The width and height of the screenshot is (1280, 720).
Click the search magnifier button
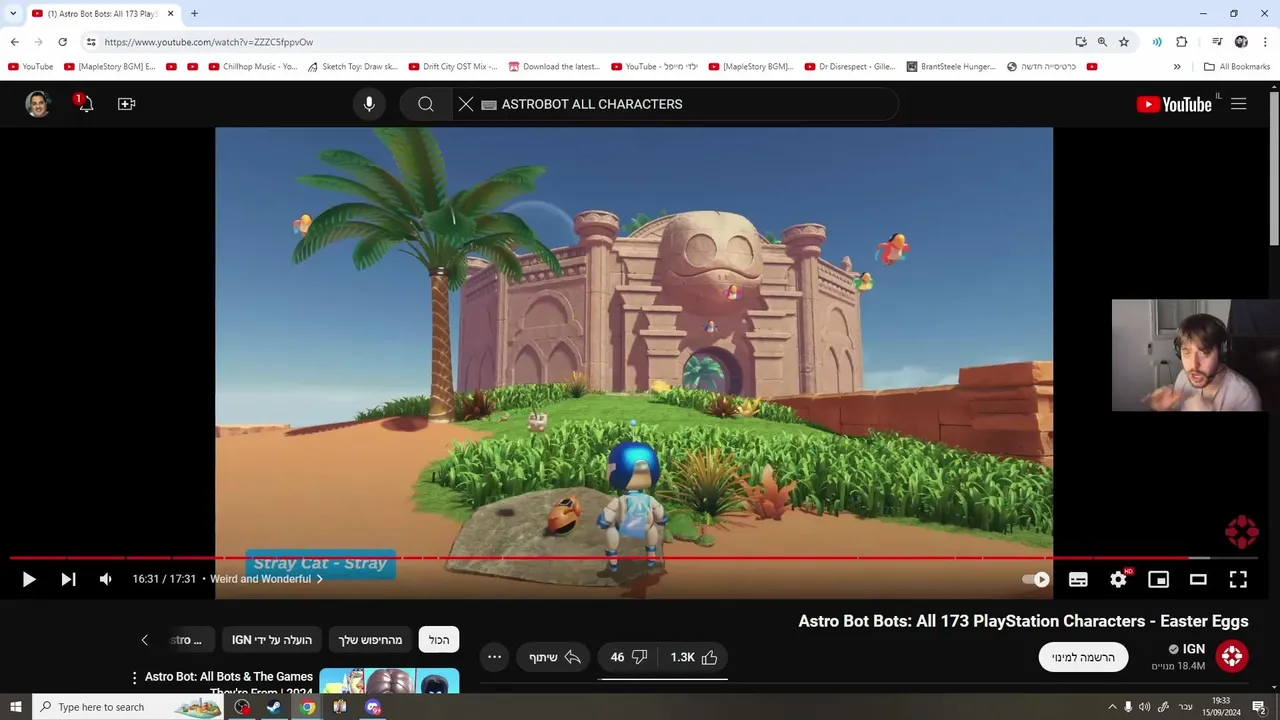click(x=426, y=104)
